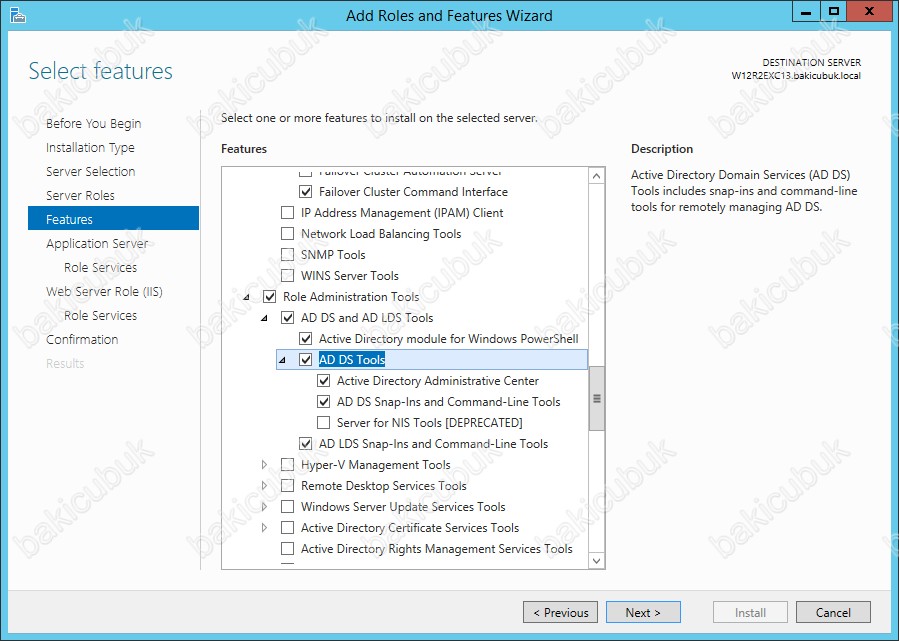Tick the SNMP Tools checkbox
The width and height of the screenshot is (899, 641).
(287, 255)
